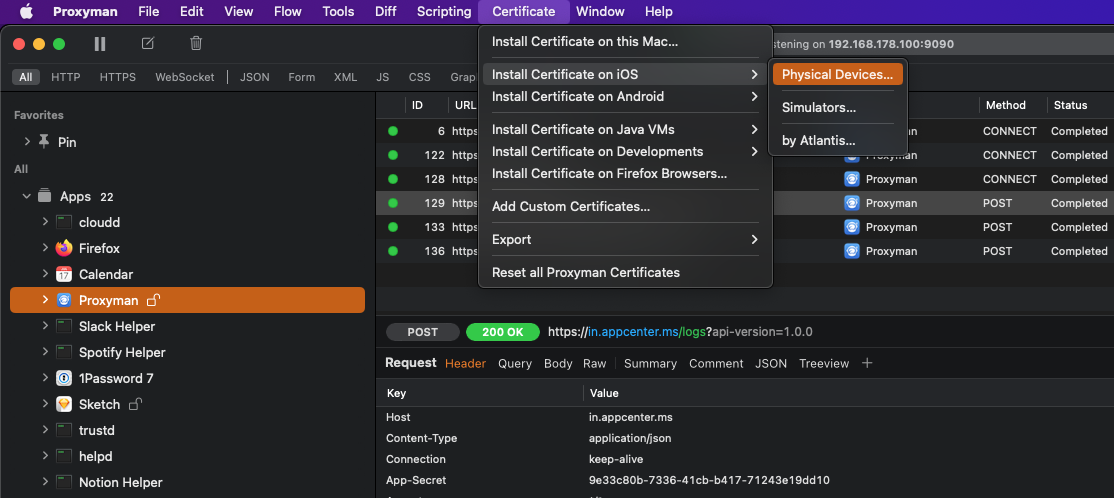Screen dimensions: 1114x498
Task: Expand the Proxyman tree item
Action: pos(45,301)
